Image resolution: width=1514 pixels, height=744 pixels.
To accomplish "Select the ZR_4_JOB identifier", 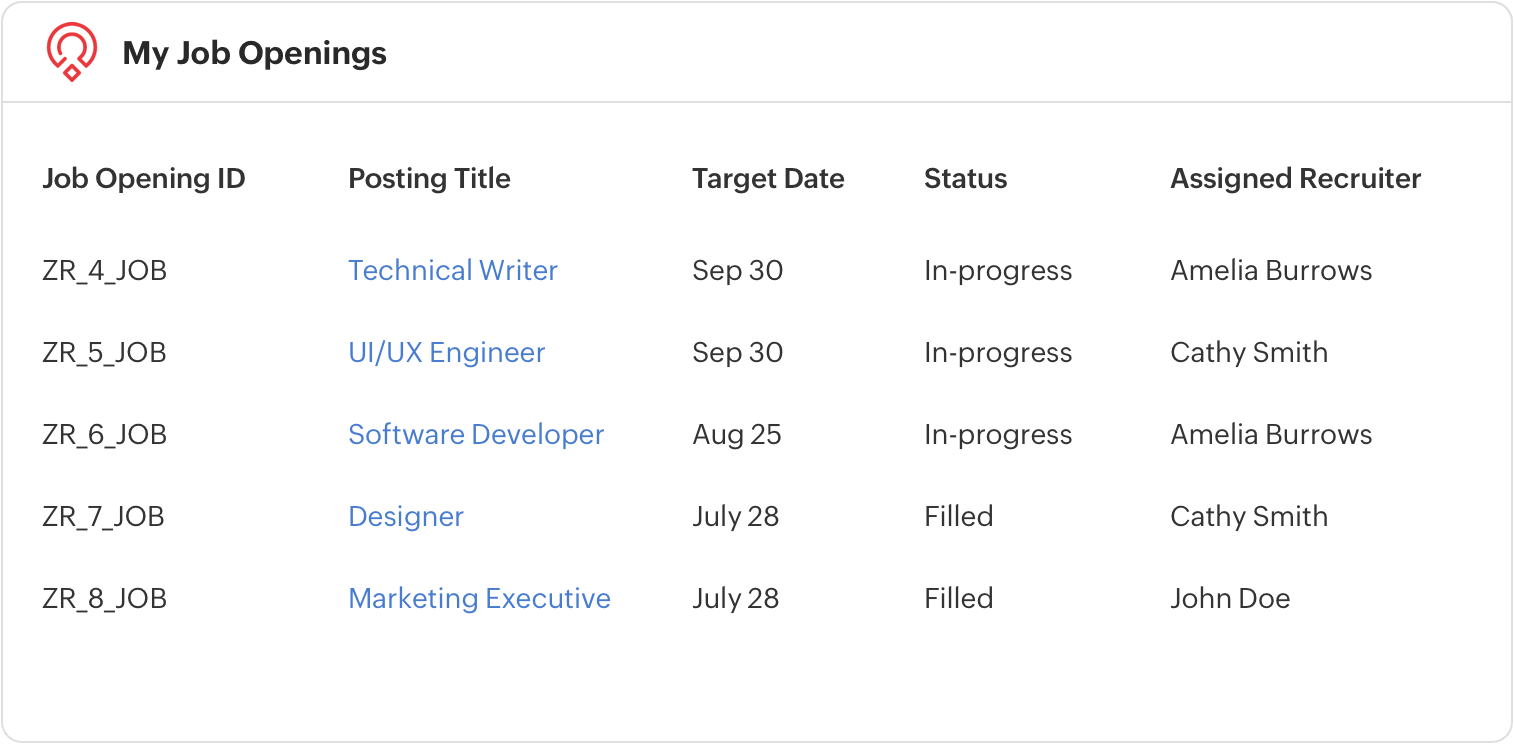I will [x=106, y=270].
